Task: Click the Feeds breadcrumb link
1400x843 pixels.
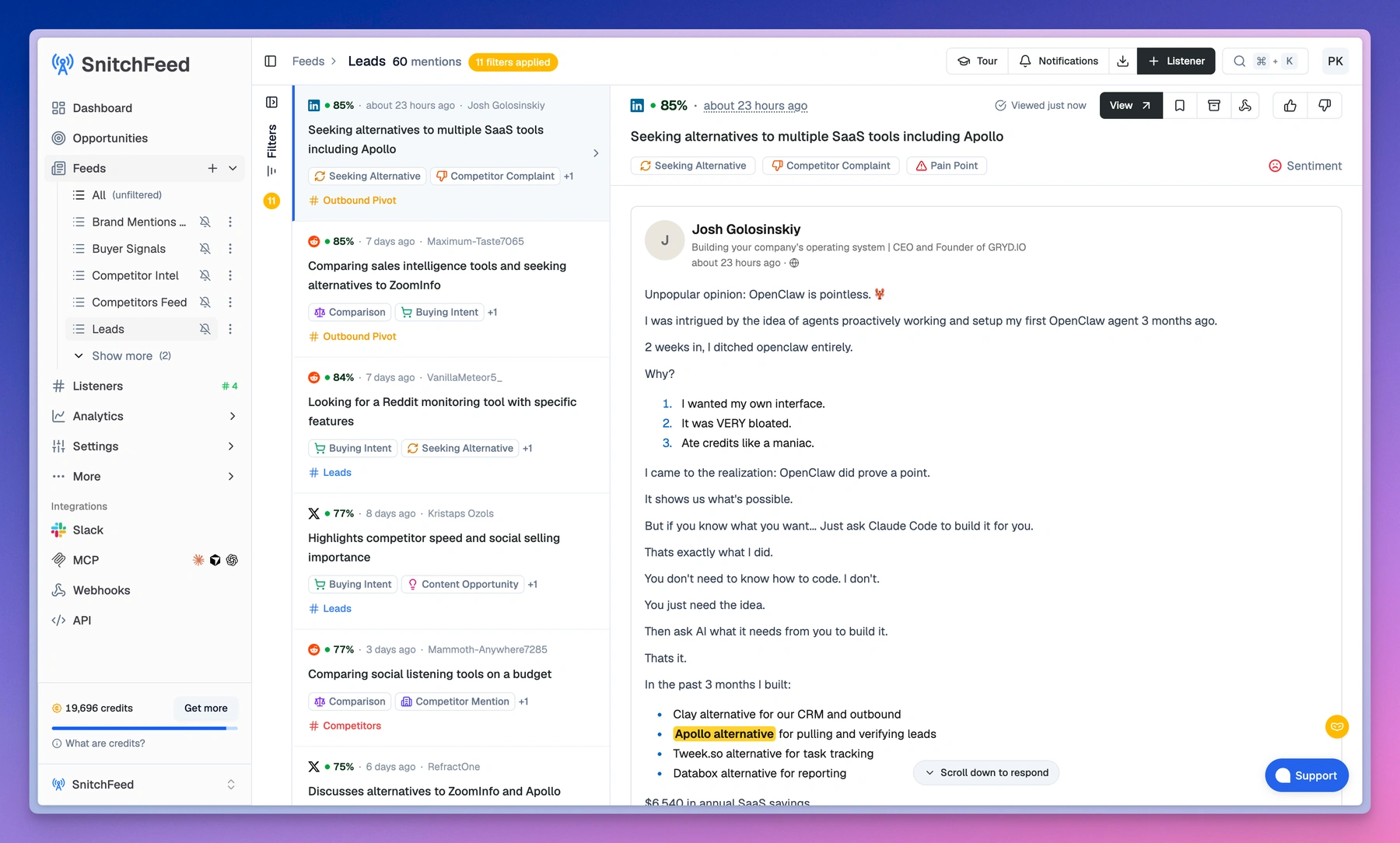Action: [x=308, y=61]
